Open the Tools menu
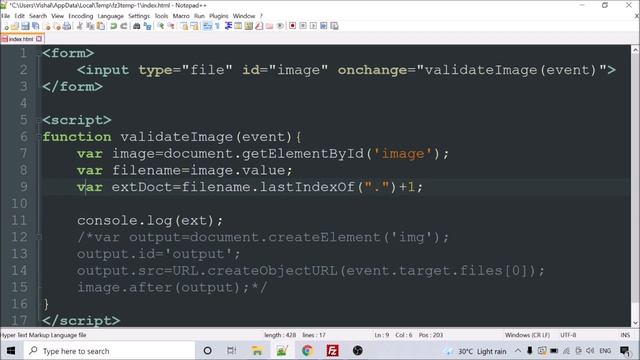Screen dimensions: 640x360 (161, 16)
